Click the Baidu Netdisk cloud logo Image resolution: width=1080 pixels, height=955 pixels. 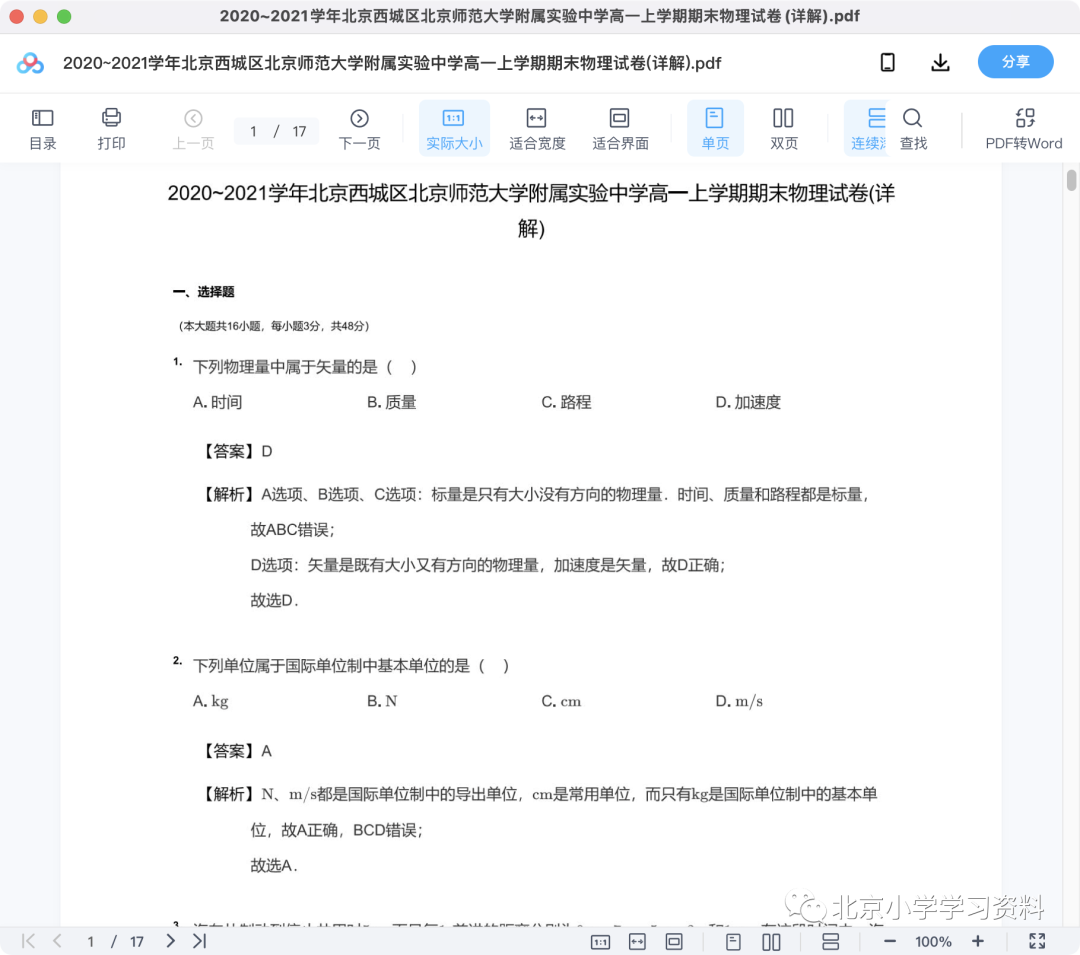pyautogui.click(x=30, y=63)
